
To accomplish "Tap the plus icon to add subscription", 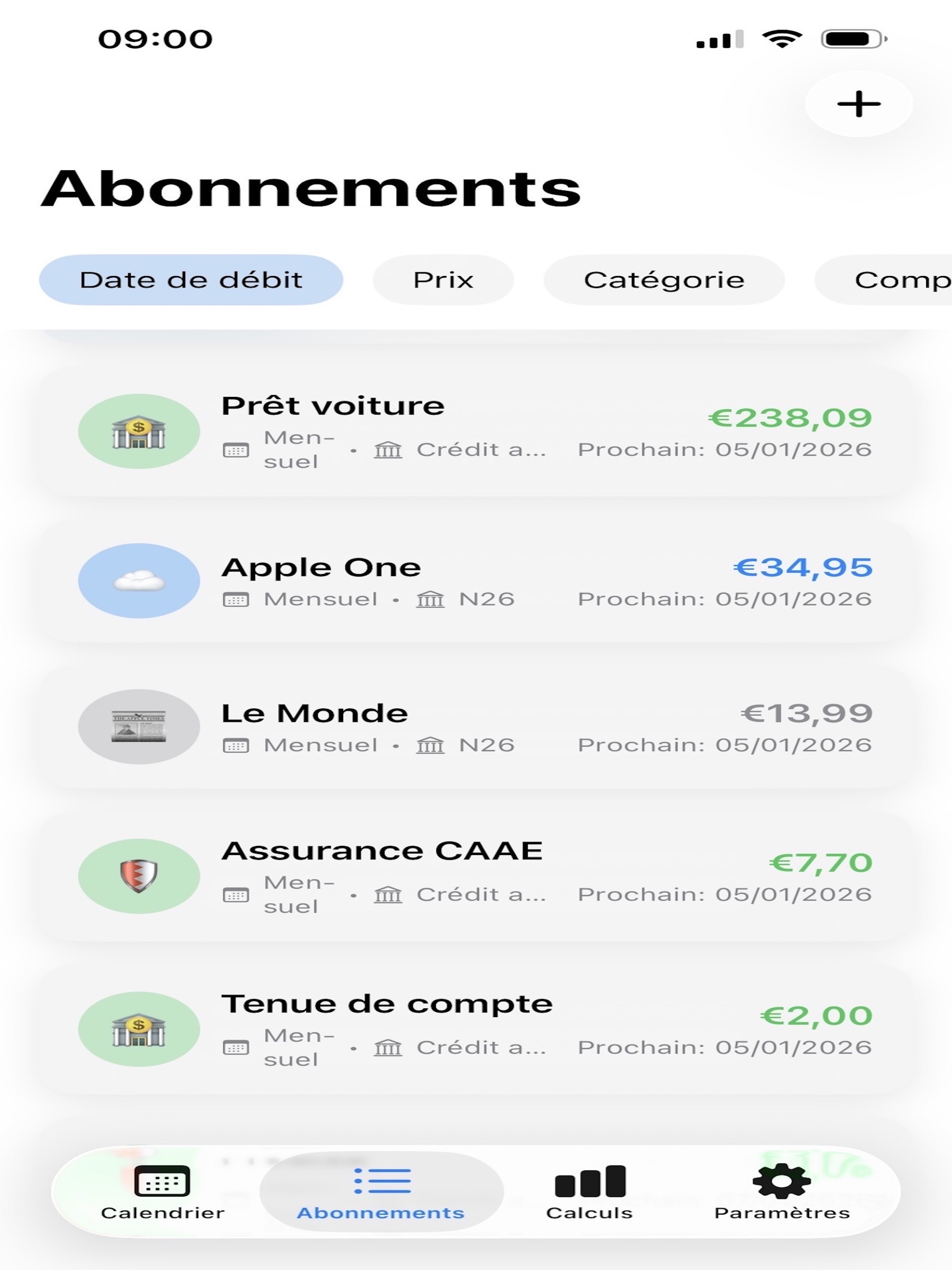I will pos(858,104).
